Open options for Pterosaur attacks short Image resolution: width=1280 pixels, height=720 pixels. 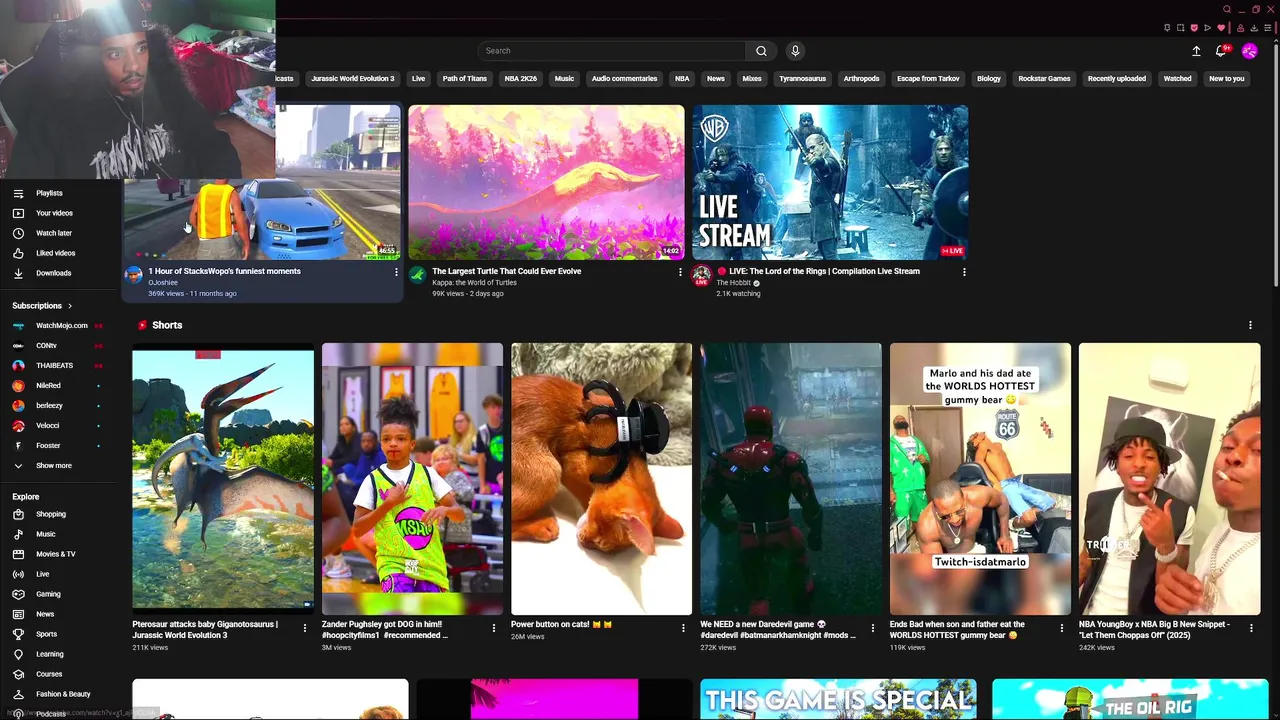tap(305, 628)
